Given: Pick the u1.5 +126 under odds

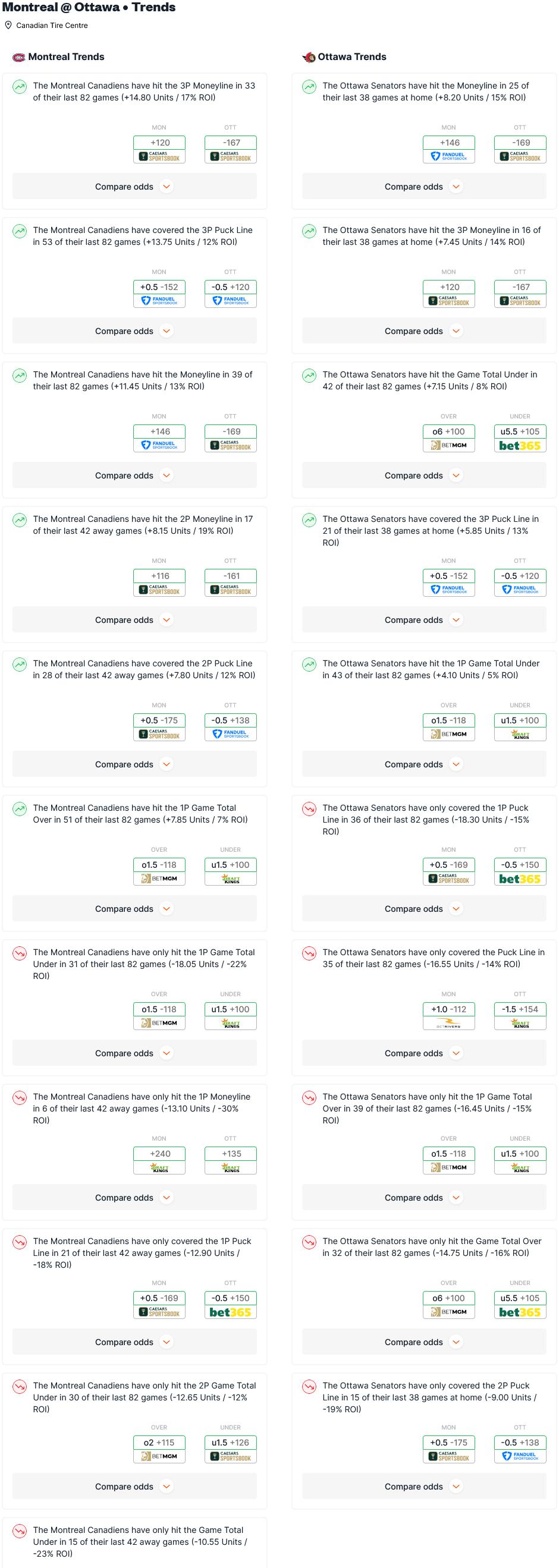Looking at the screenshot, I should (231, 1442).
